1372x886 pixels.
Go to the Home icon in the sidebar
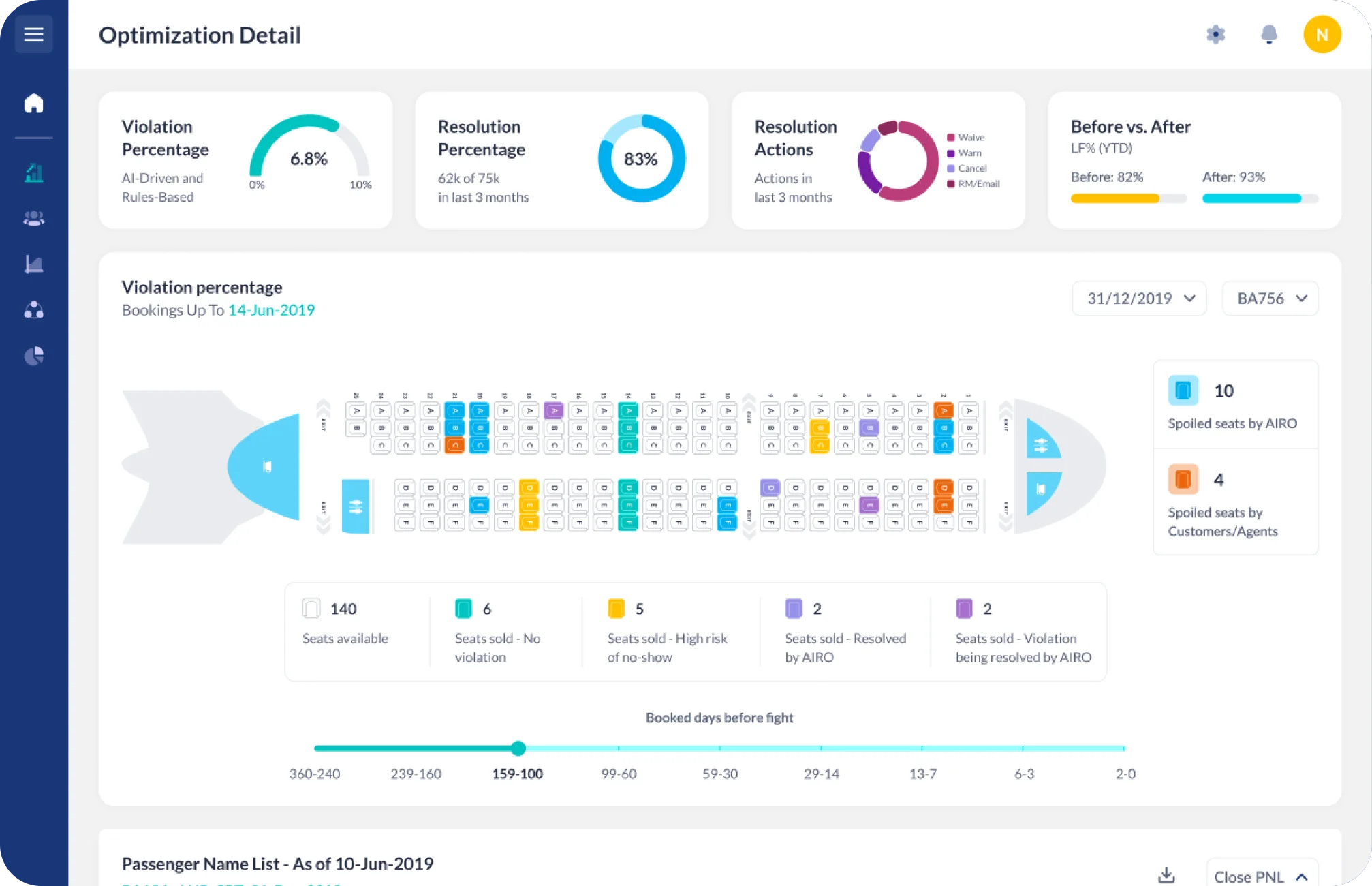tap(34, 103)
